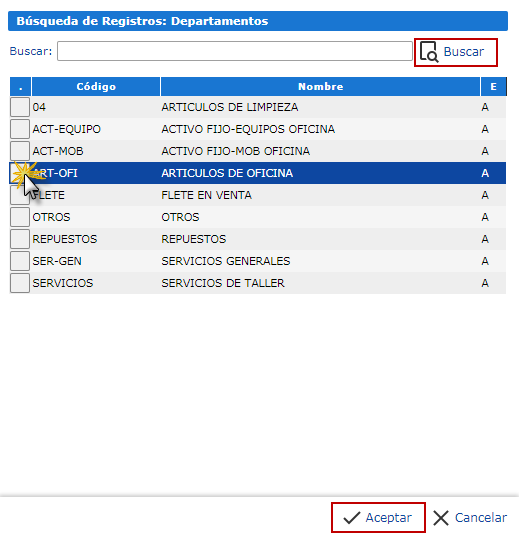Click the Cancelar text link

481,518
